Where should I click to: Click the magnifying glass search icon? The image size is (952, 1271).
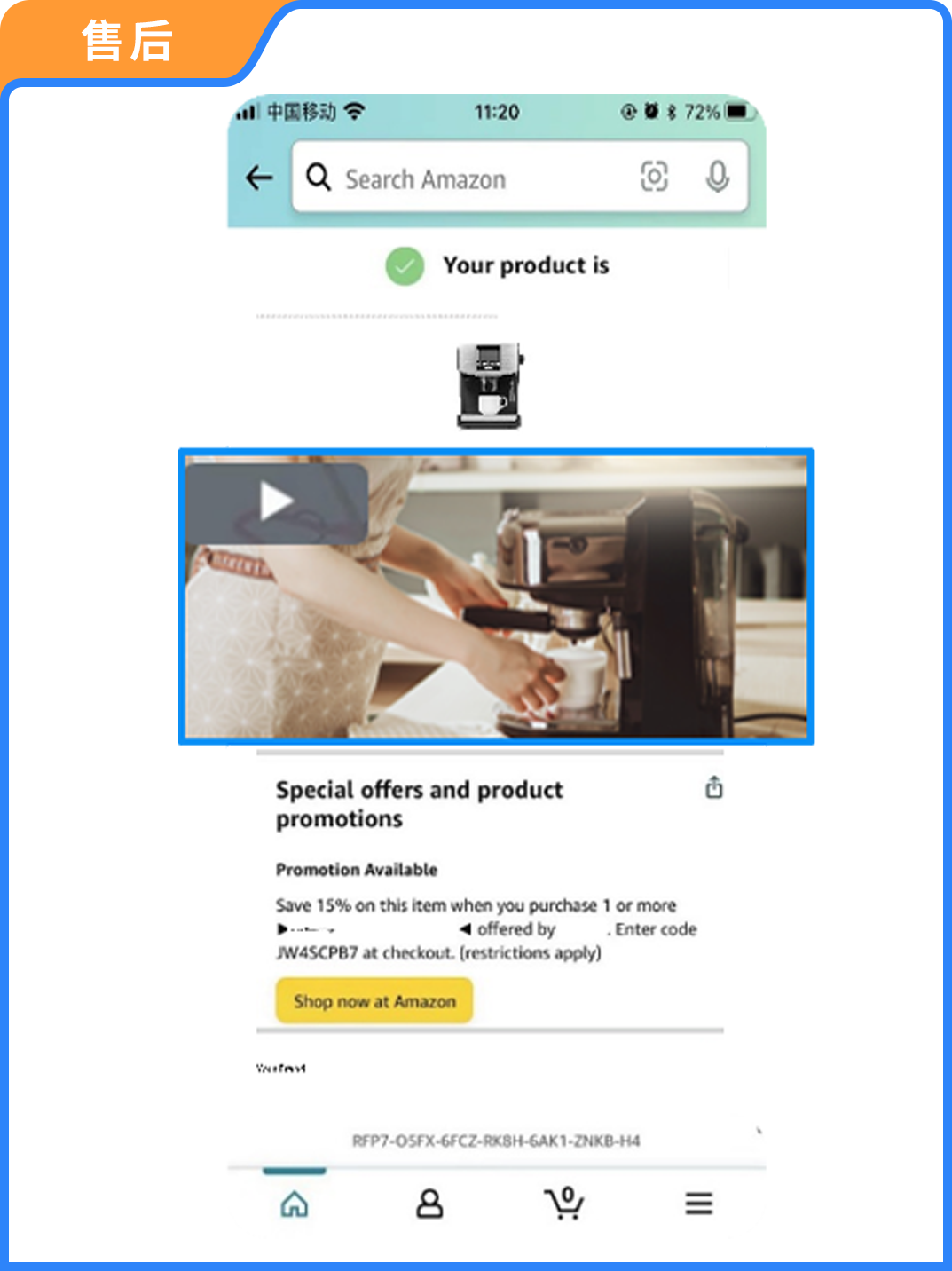pos(319,177)
